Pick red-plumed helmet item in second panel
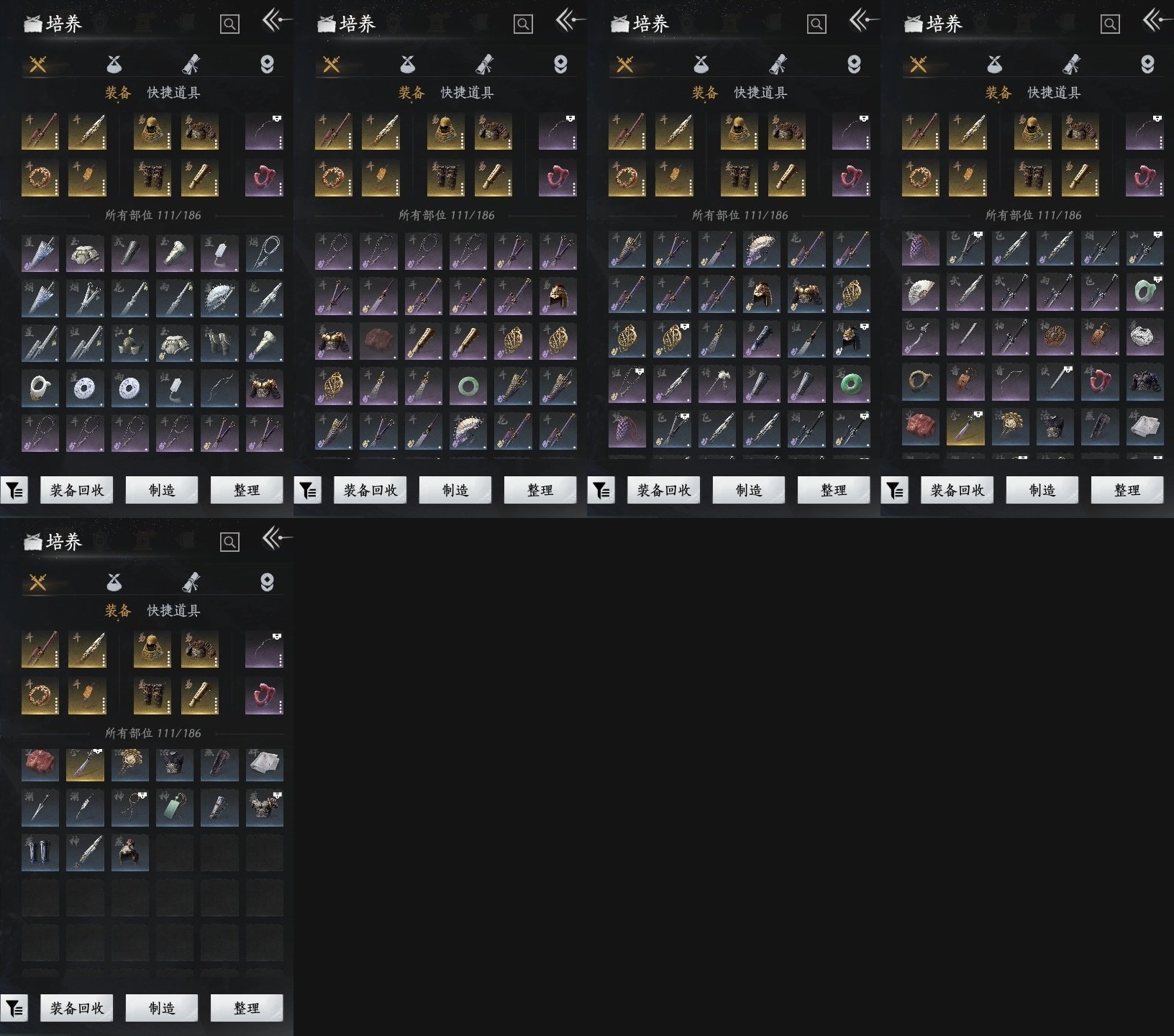Viewport: 1174px width, 1036px height. click(558, 296)
